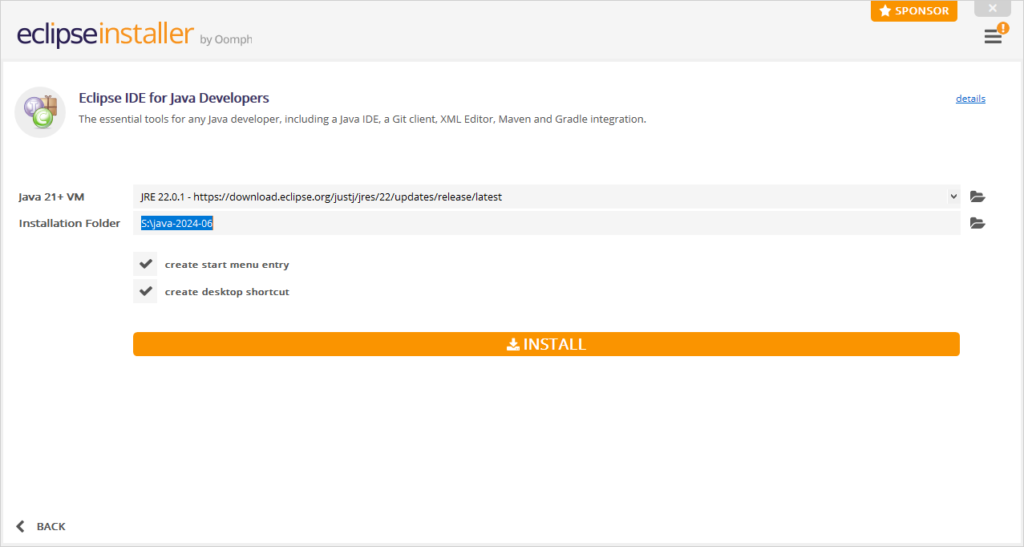Click the product description text about essential tools
1024x547 pixels.
tap(362, 119)
